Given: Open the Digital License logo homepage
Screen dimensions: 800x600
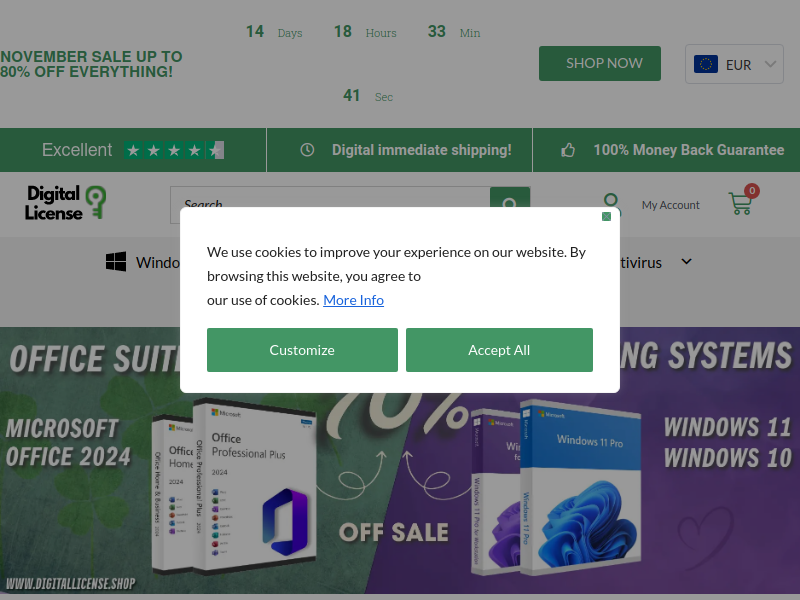Looking at the screenshot, I should (66, 203).
